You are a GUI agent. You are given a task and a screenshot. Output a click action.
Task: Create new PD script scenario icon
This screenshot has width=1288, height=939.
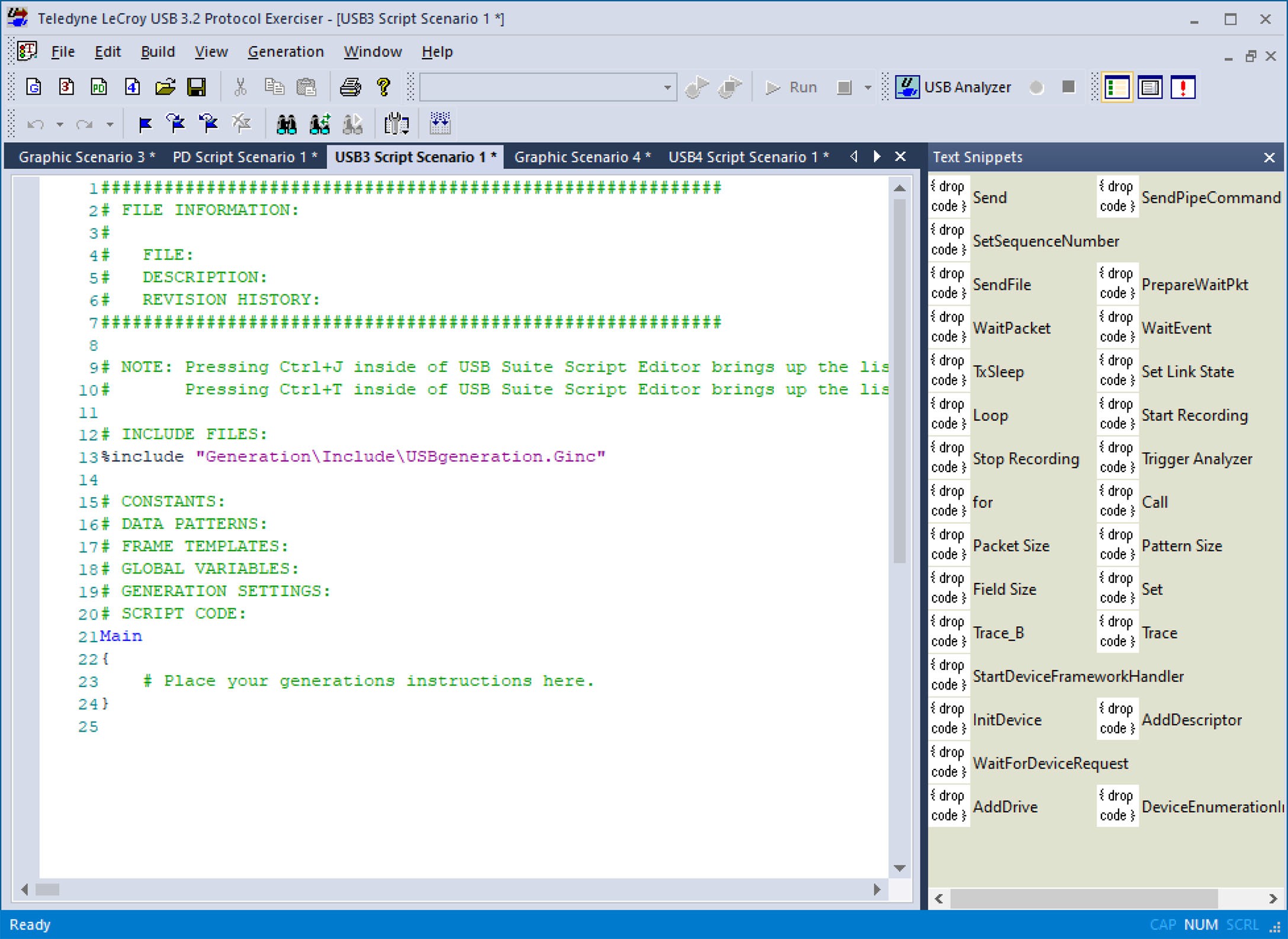(99, 87)
